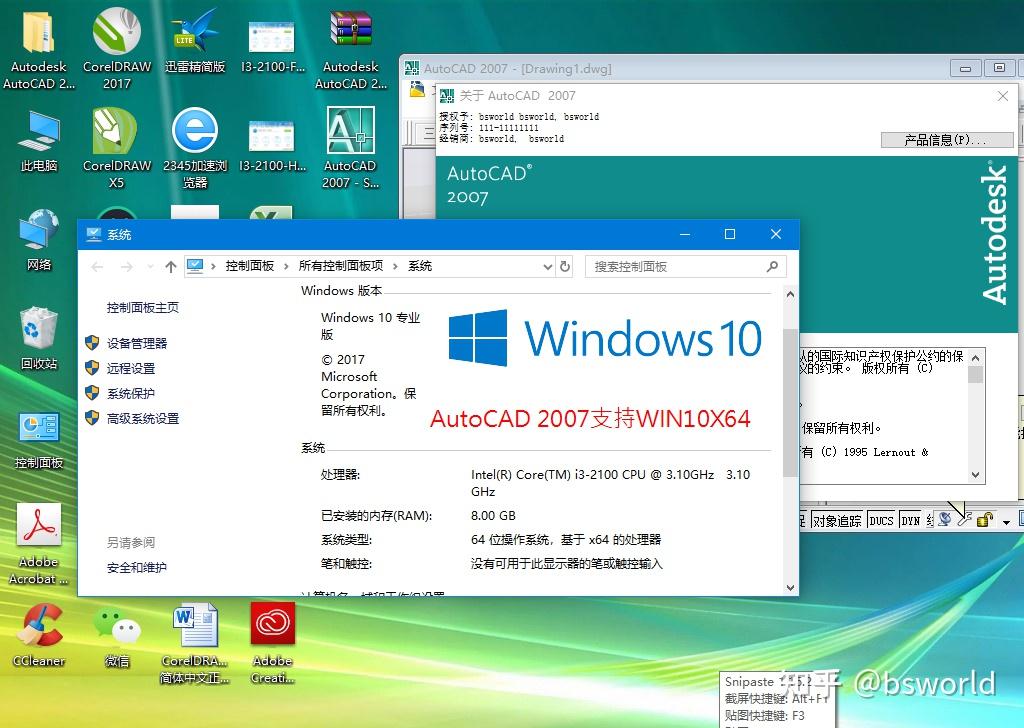Viewport: 1024px width, 728px height.
Task: Toggle DUCS in AutoCAD status bar
Action: click(879, 519)
